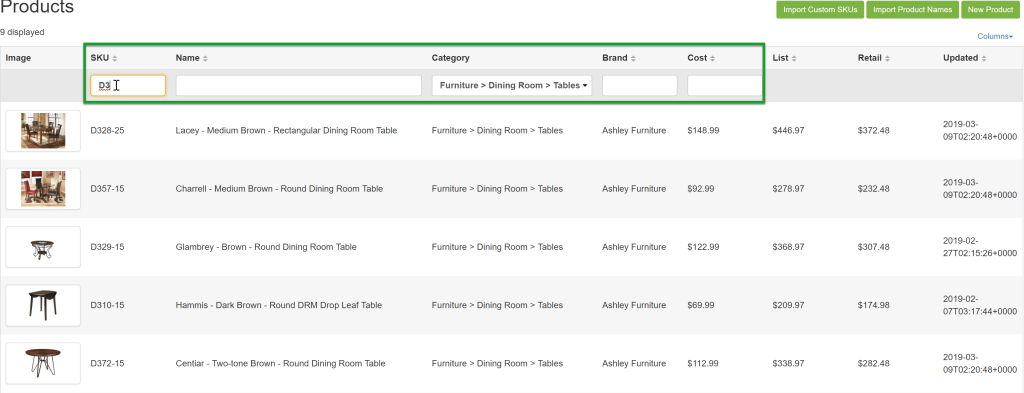Select SKU D328-25
The image size is (1024, 393).
click(107, 131)
